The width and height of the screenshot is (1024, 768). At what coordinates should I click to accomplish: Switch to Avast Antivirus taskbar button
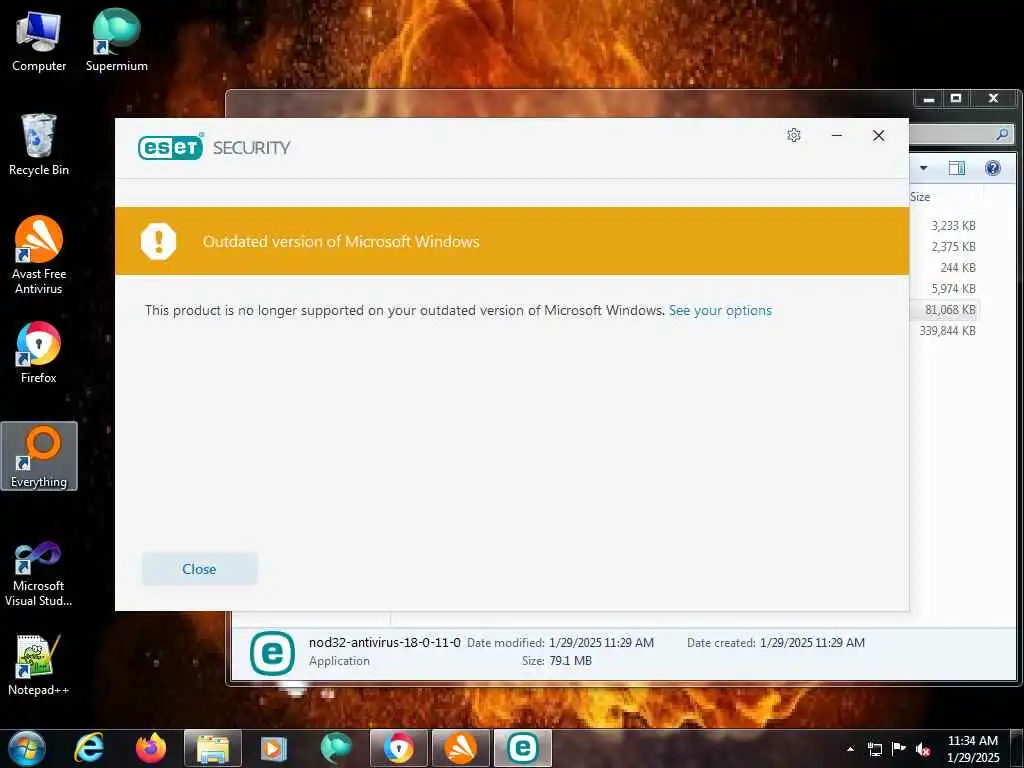460,748
